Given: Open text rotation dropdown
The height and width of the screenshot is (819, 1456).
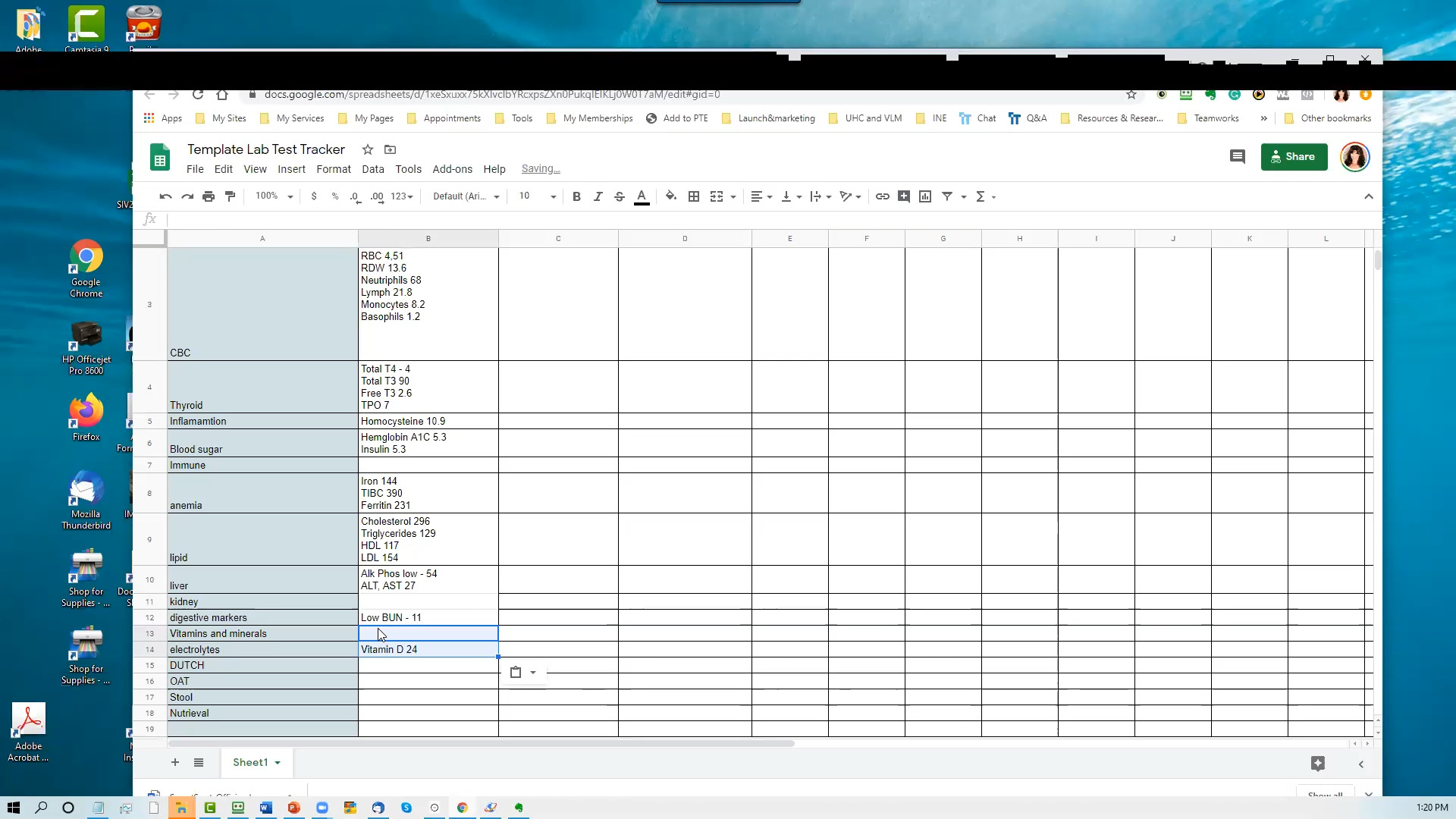Looking at the screenshot, I should 850,196.
